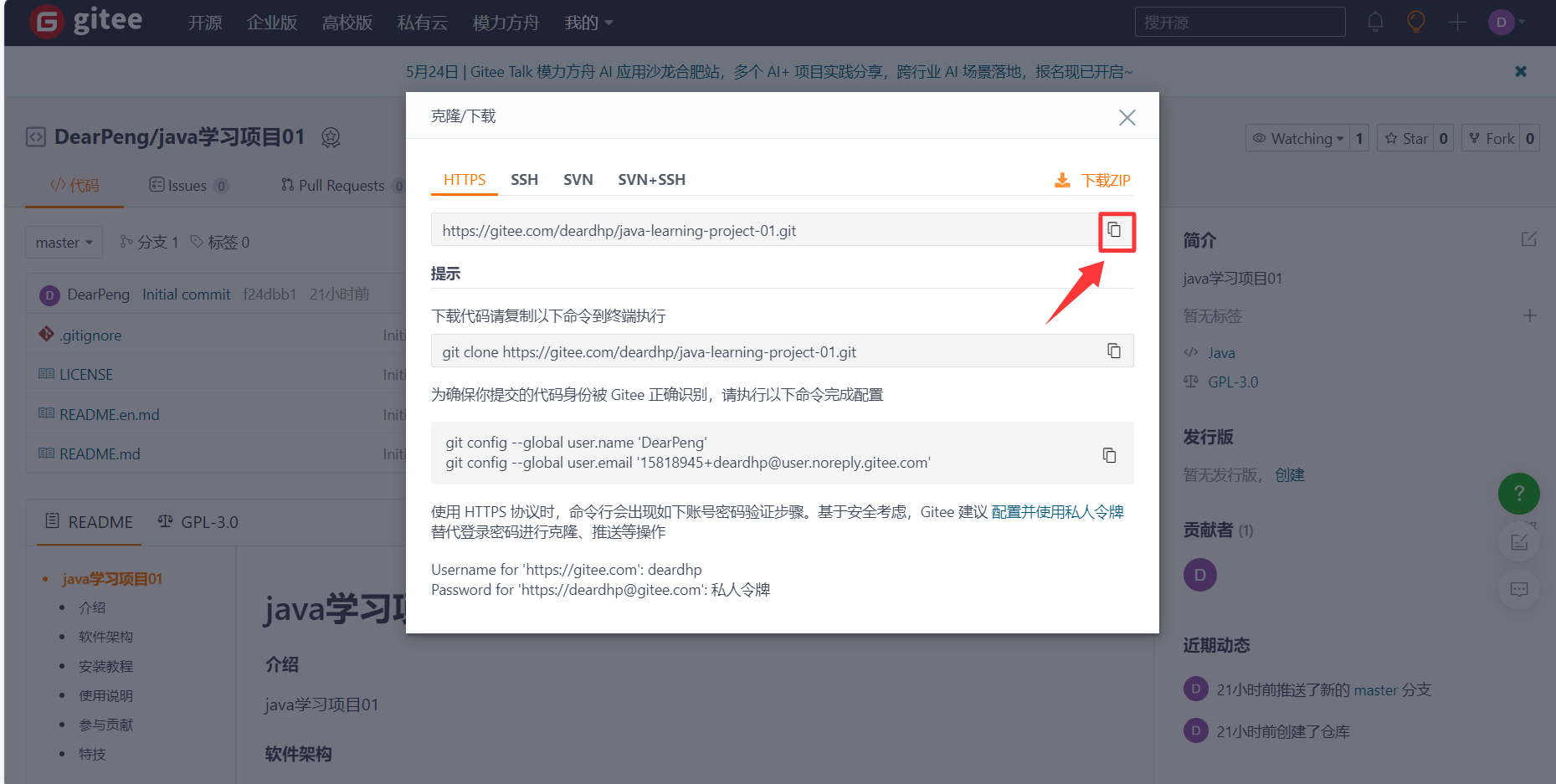This screenshot has width=1556, height=784.
Task: Click the GPL-3.0 license link in sidebar
Action: click(1233, 382)
